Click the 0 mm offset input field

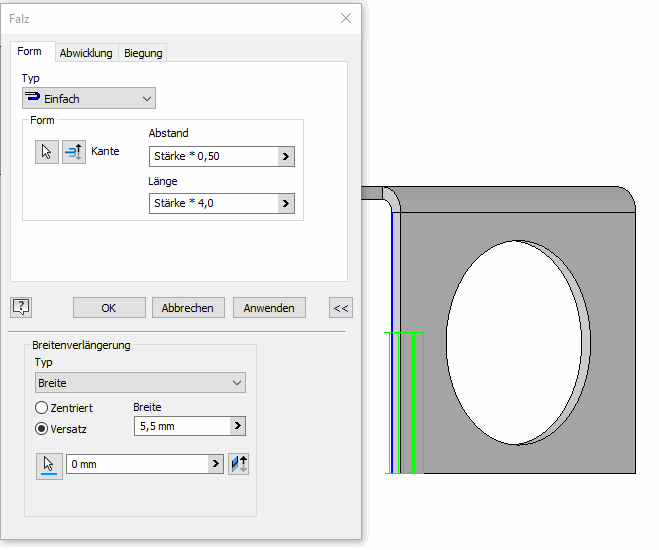[x=136, y=464]
